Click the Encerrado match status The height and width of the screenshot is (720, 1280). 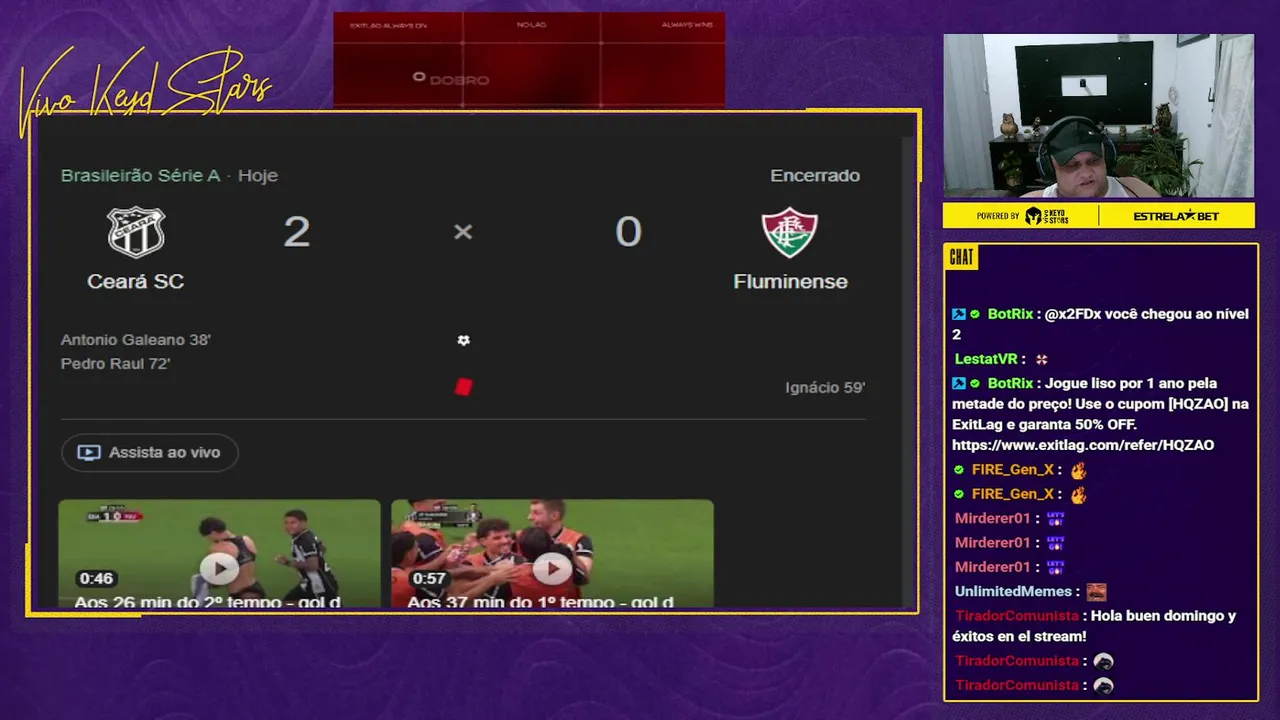coord(815,176)
